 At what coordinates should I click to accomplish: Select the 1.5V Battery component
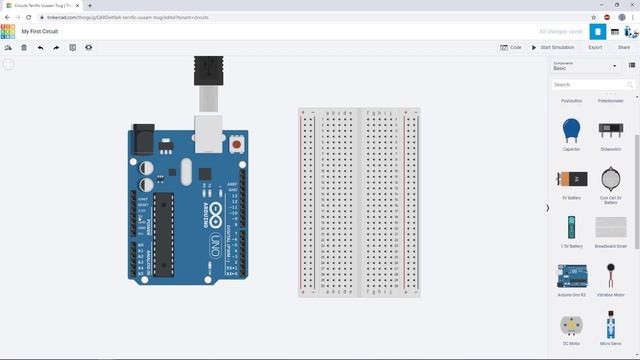pos(571,232)
